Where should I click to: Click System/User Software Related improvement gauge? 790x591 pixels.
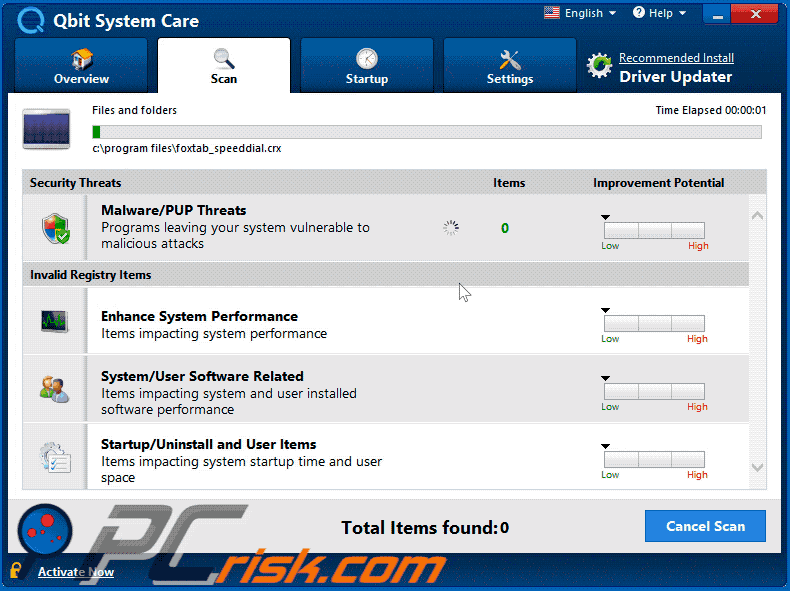pyautogui.click(x=654, y=391)
